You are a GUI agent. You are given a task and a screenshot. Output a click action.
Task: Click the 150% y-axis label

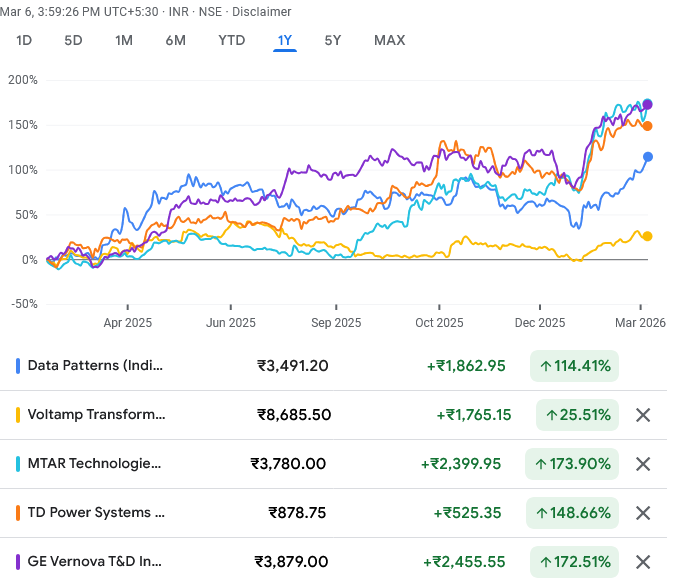tap(23, 125)
